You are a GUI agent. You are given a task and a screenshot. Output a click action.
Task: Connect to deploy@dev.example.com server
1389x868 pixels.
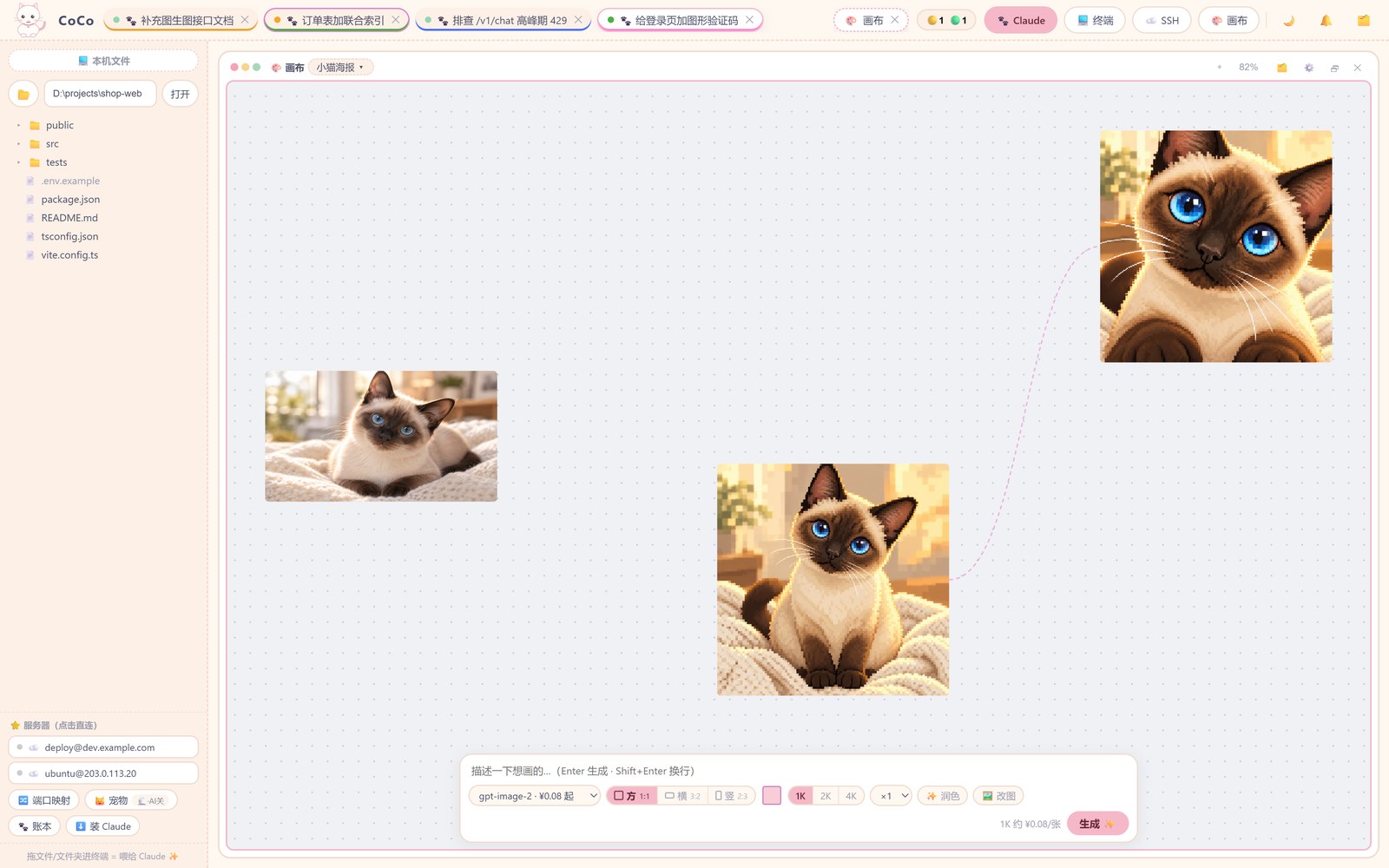coord(103,747)
